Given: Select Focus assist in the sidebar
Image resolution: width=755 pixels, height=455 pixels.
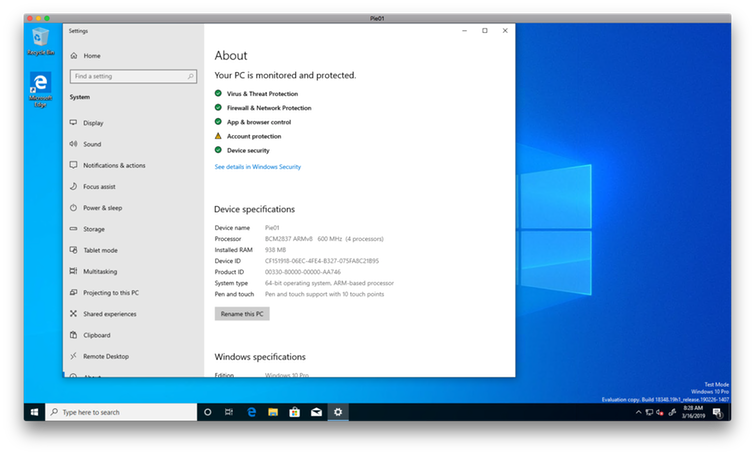Looking at the screenshot, I should tap(99, 187).
